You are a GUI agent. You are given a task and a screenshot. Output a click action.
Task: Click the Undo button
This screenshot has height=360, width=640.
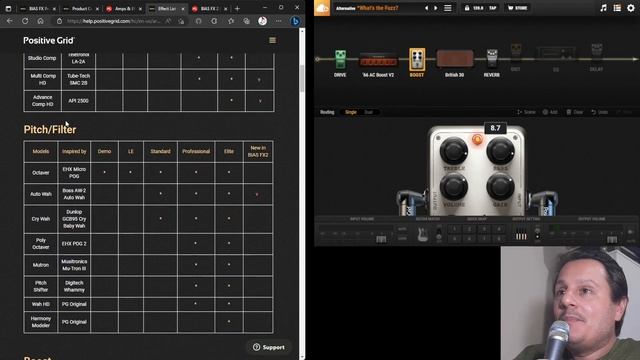pyautogui.click(x=600, y=112)
